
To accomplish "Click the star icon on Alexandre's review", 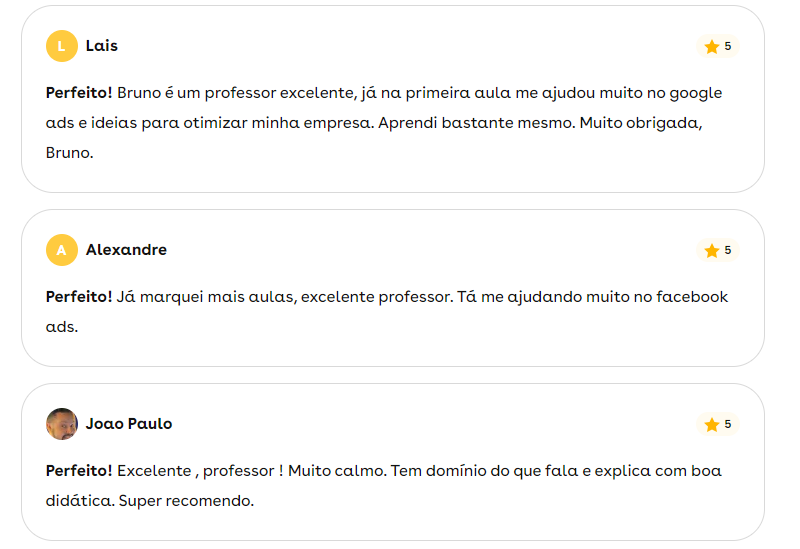I will pos(711,251).
